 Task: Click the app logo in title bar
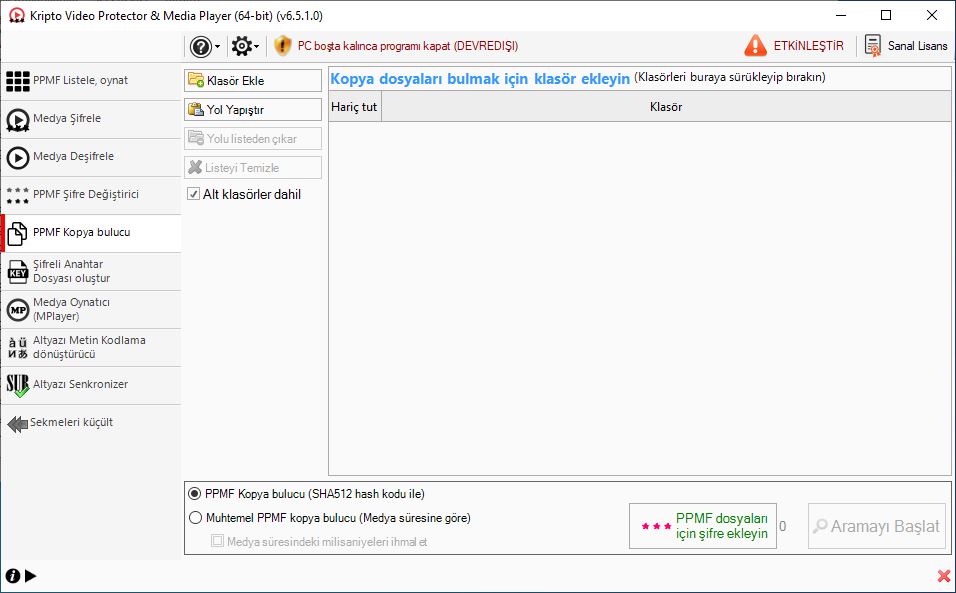click(16, 15)
